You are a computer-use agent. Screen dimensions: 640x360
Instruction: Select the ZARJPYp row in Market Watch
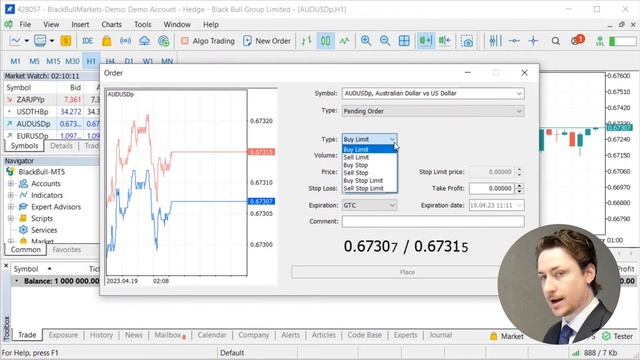click(52, 100)
